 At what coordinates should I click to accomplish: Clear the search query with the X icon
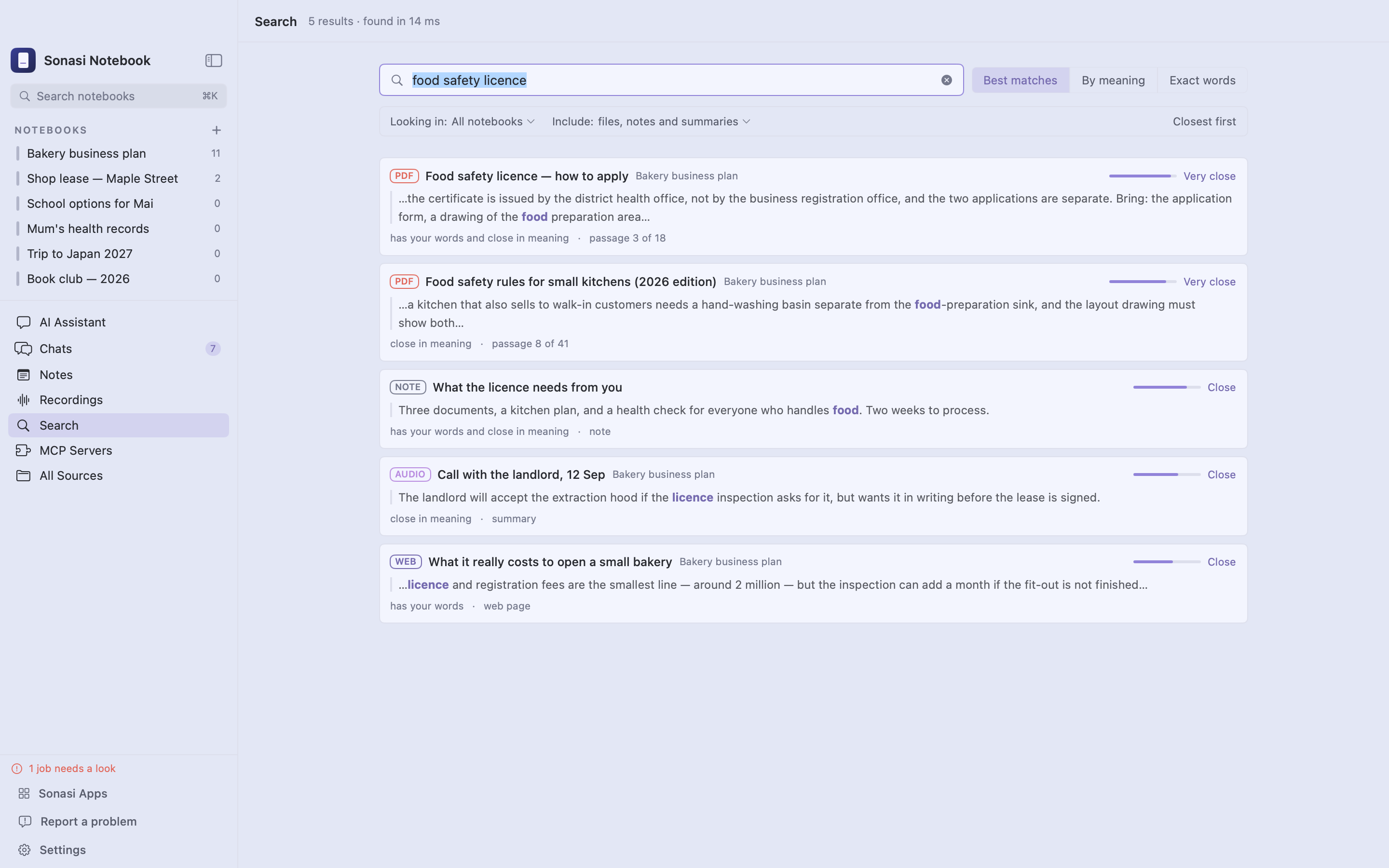pos(946,80)
